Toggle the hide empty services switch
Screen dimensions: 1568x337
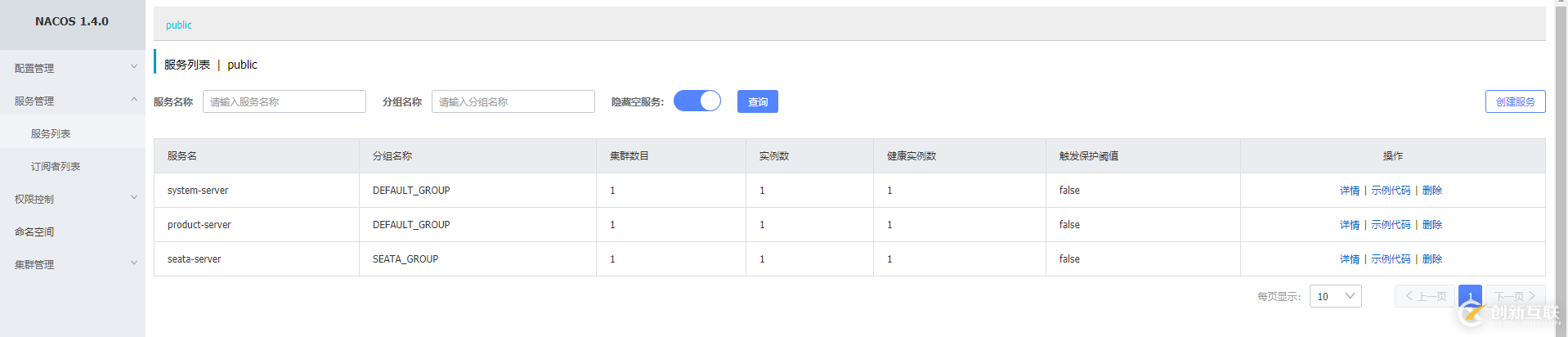point(697,101)
